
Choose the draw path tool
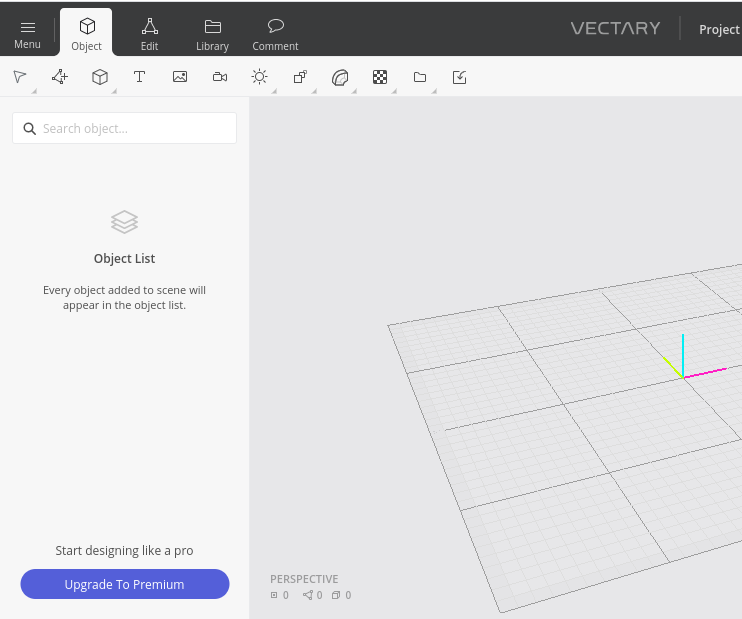(60, 77)
